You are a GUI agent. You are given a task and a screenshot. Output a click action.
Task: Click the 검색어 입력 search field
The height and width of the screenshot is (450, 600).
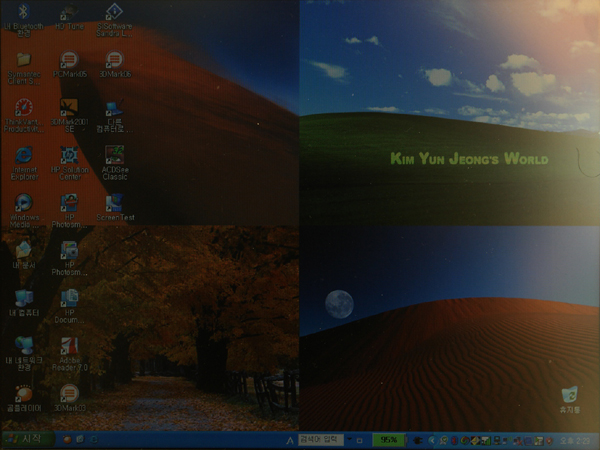coord(321,440)
